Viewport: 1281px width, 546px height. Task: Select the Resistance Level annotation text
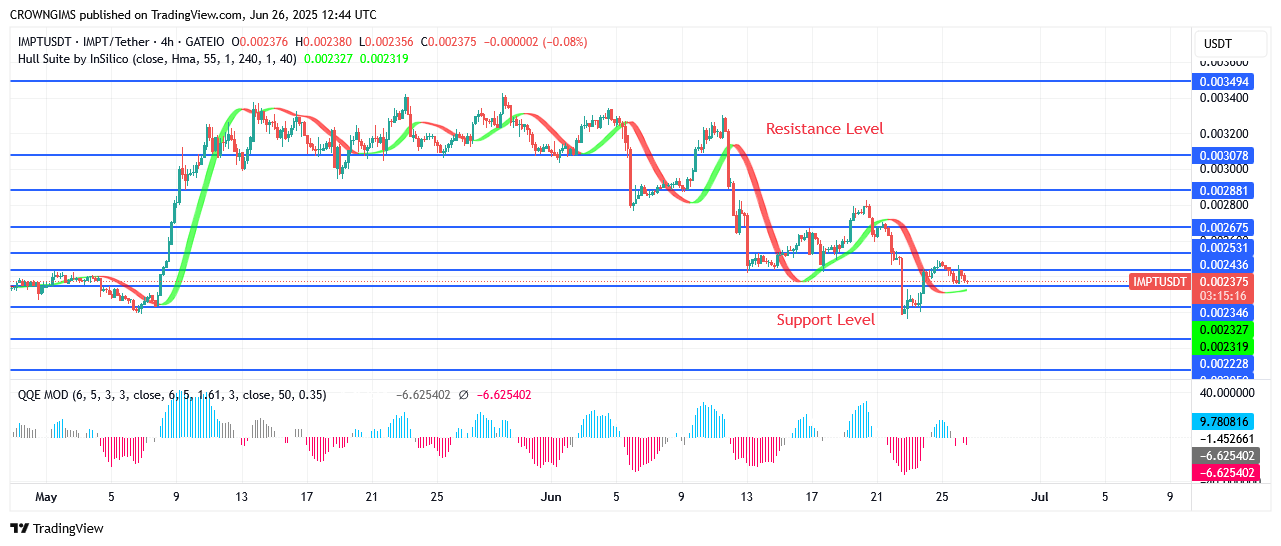point(825,129)
